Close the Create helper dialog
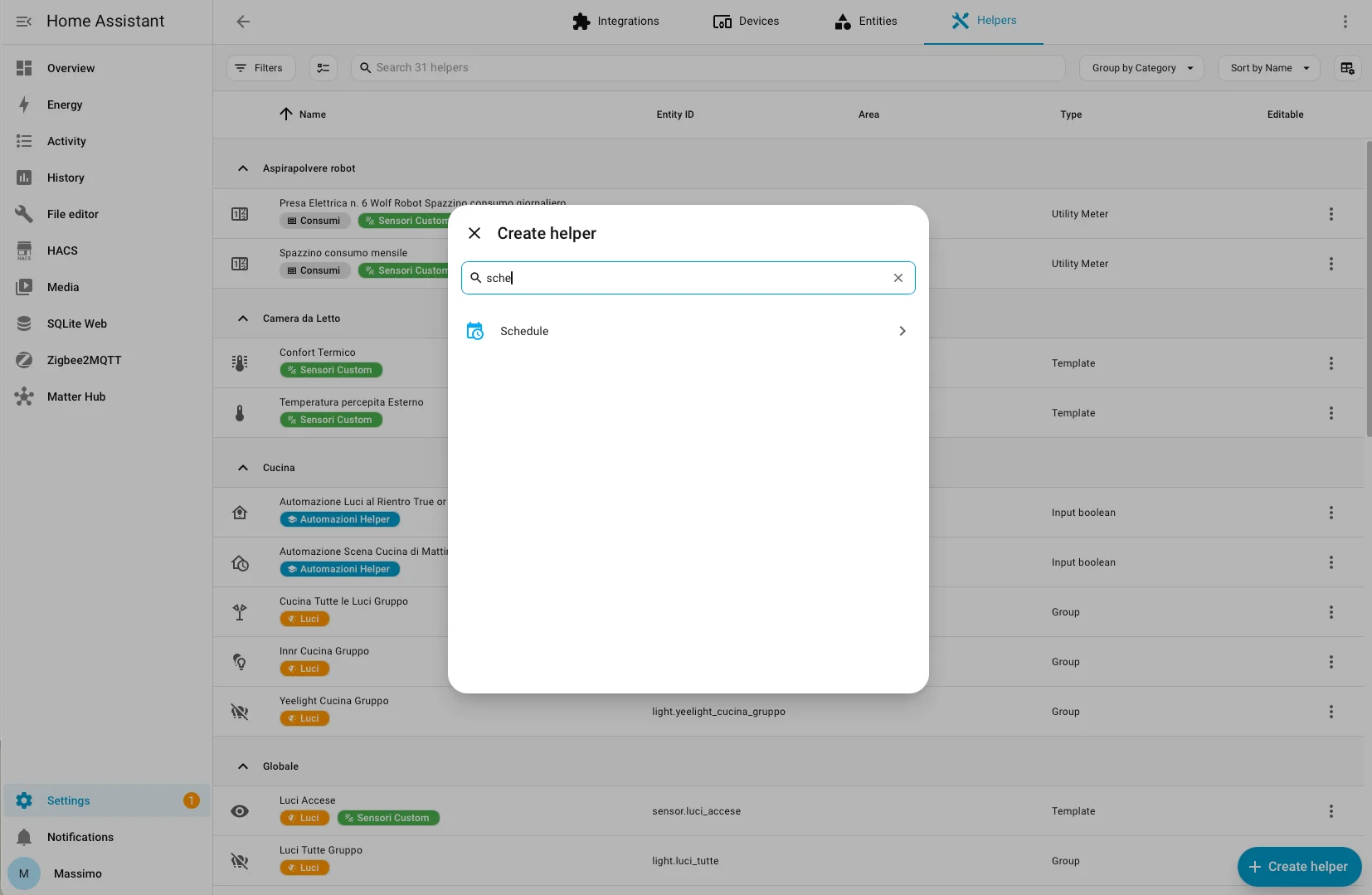1372x895 pixels. (474, 233)
